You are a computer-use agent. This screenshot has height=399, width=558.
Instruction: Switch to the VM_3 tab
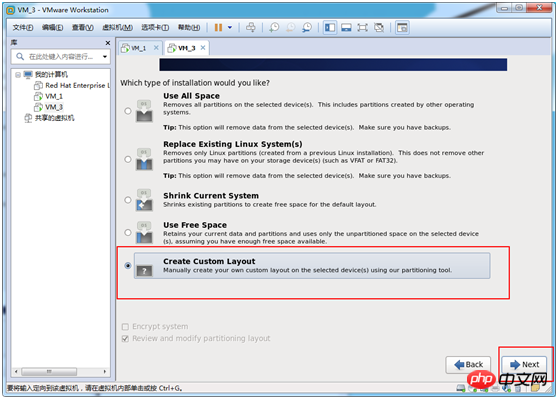click(186, 48)
